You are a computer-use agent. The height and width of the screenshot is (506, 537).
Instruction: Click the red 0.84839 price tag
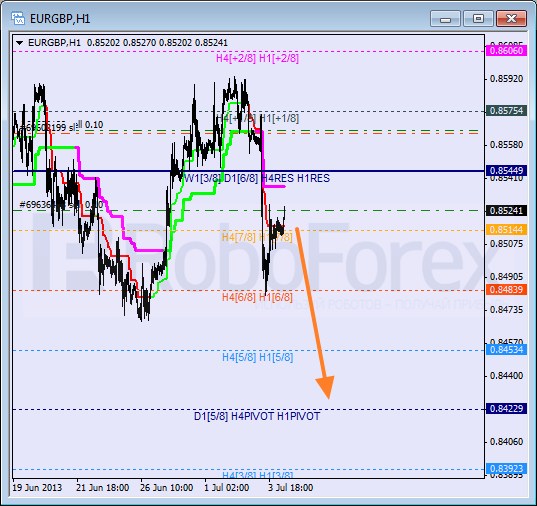[x=506, y=289]
